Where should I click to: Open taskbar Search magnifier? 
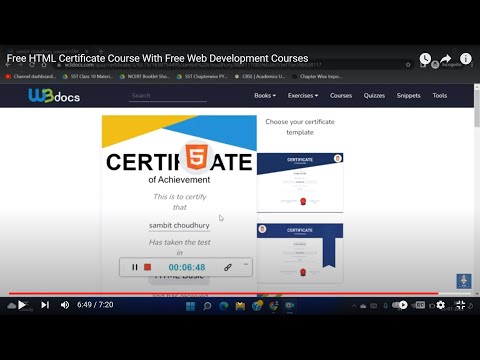tap(207, 306)
